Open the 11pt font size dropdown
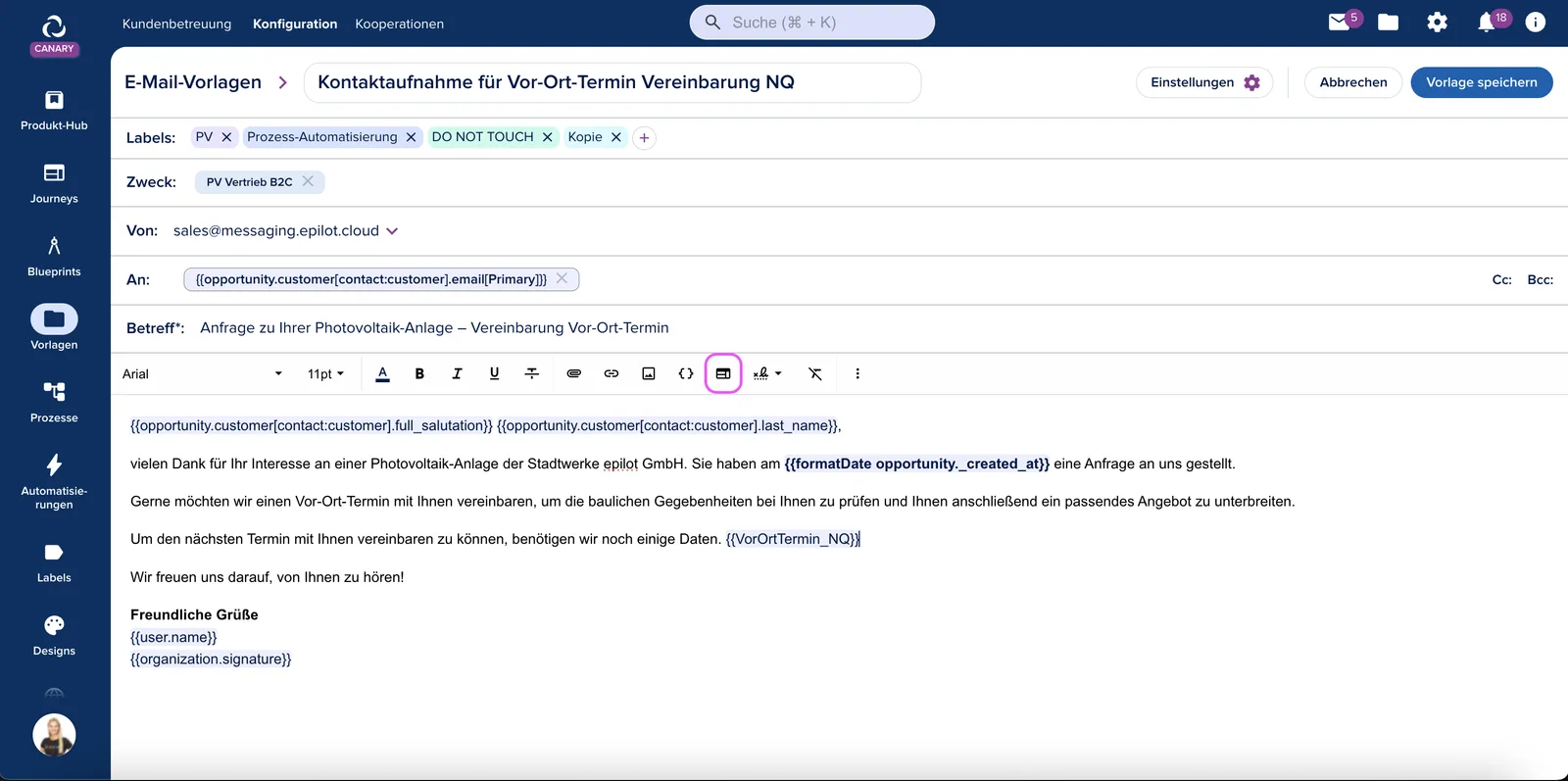Screen dimensions: 1568x781 (325, 373)
